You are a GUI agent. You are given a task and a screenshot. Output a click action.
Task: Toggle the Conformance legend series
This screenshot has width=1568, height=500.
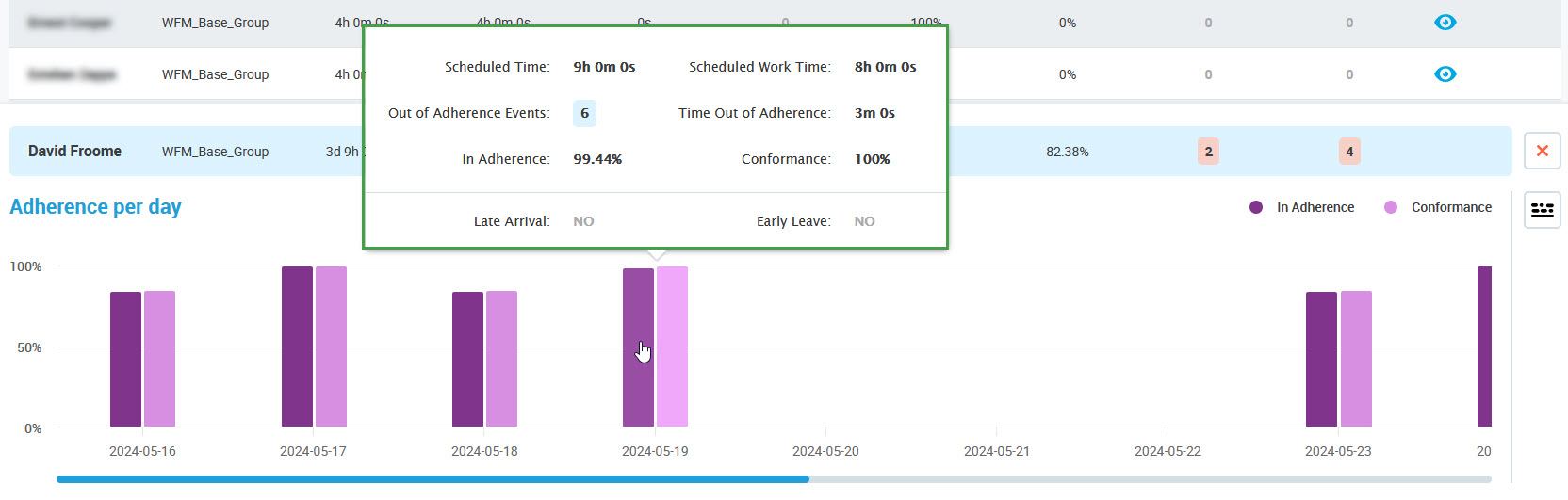1437,207
